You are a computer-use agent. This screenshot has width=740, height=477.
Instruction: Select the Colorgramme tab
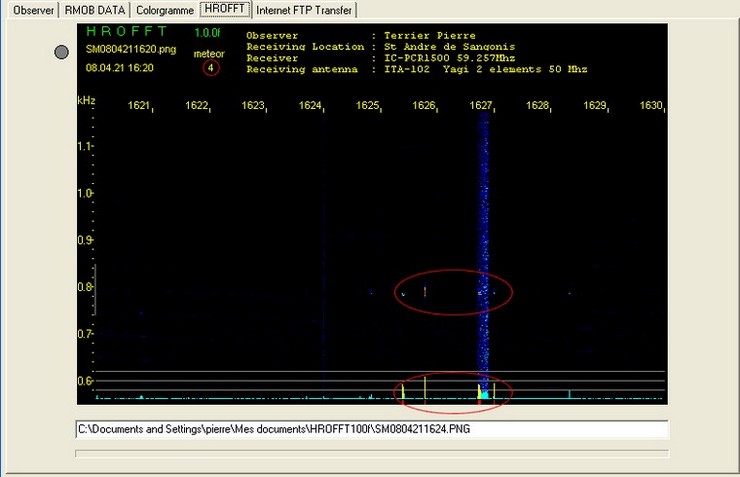click(x=165, y=10)
